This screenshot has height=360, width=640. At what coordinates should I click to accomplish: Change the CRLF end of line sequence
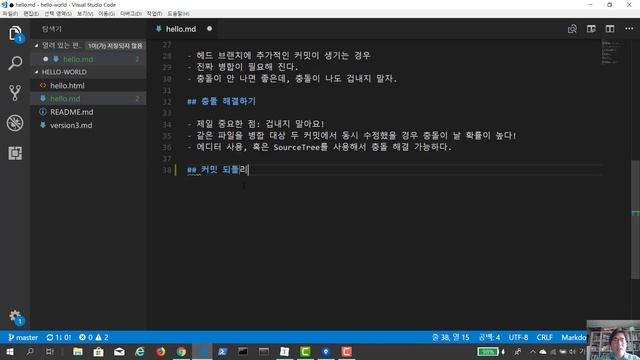pyautogui.click(x=544, y=338)
